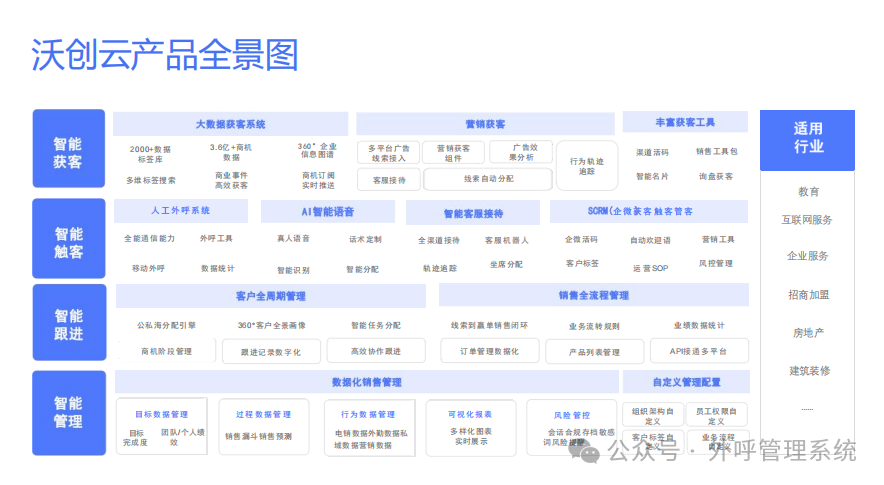Open the AI智能语音 section header
884x485 pixels.
[328, 212]
